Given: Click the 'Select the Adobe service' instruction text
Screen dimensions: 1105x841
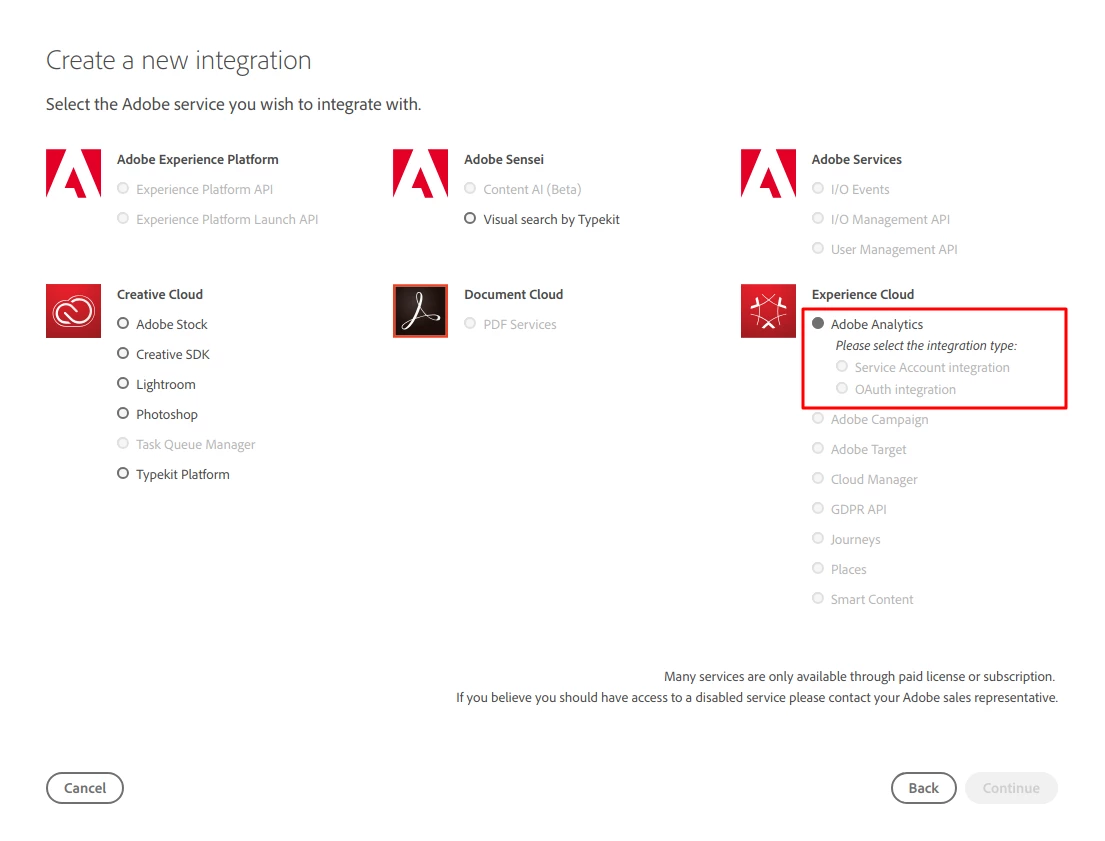Looking at the screenshot, I should 233,104.
